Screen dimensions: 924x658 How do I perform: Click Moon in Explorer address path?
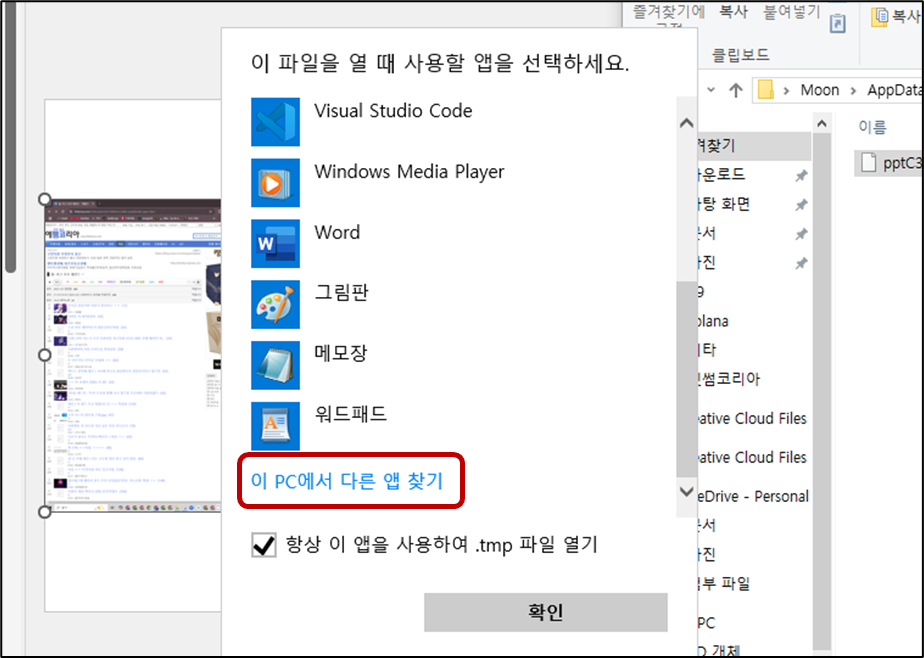(819, 90)
